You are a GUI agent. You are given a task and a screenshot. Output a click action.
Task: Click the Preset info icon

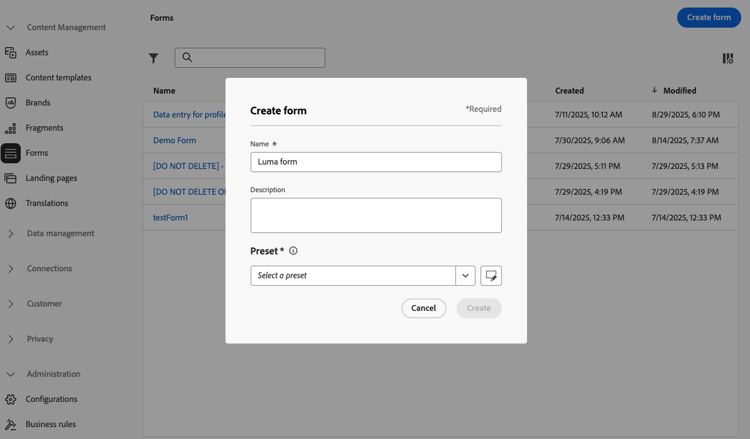(x=293, y=251)
